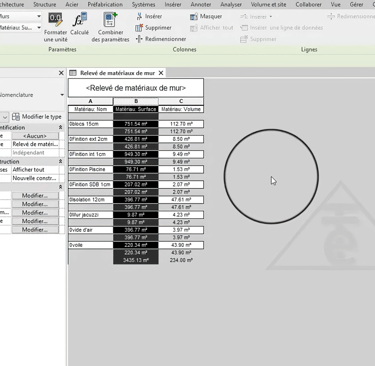Click the Calculé parameter icon
The image size is (375, 366).
point(80,24)
